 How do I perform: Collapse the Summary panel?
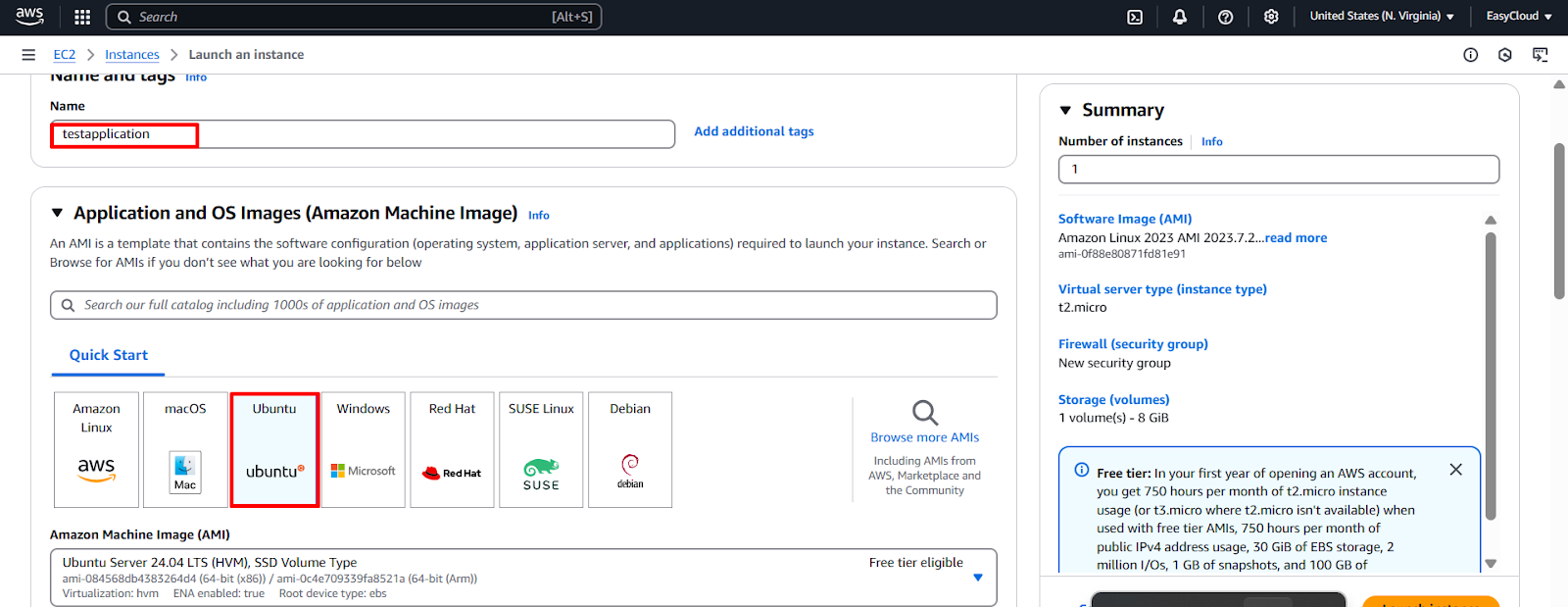coord(1065,111)
